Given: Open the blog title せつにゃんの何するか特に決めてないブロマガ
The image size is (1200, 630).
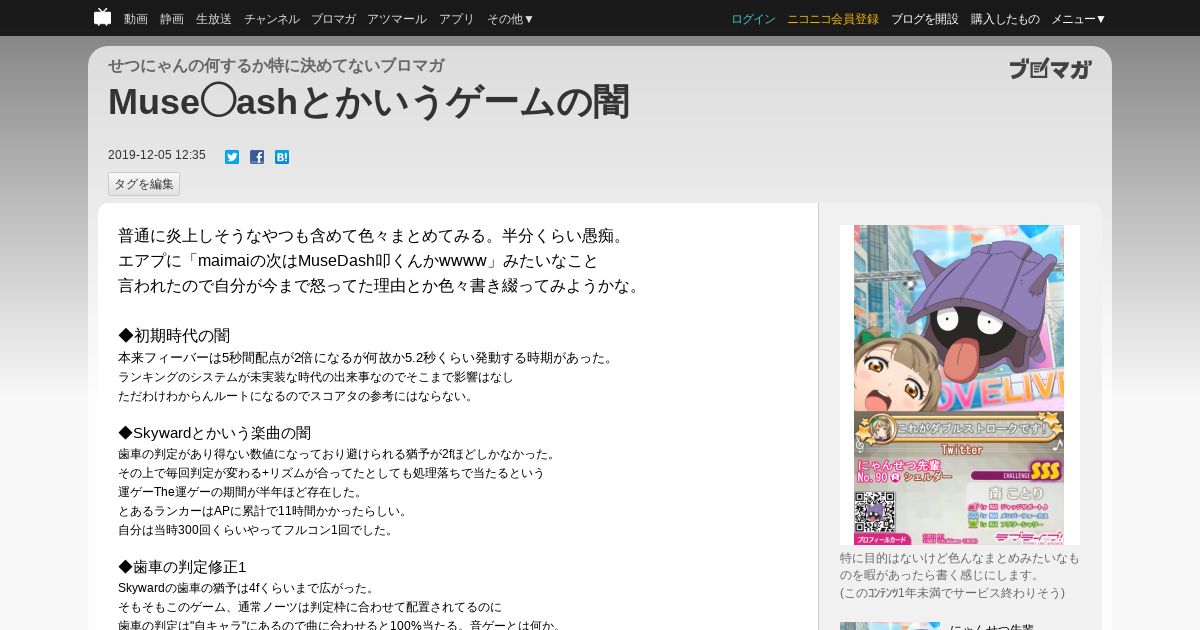Looking at the screenshot, I should point(276,66).
